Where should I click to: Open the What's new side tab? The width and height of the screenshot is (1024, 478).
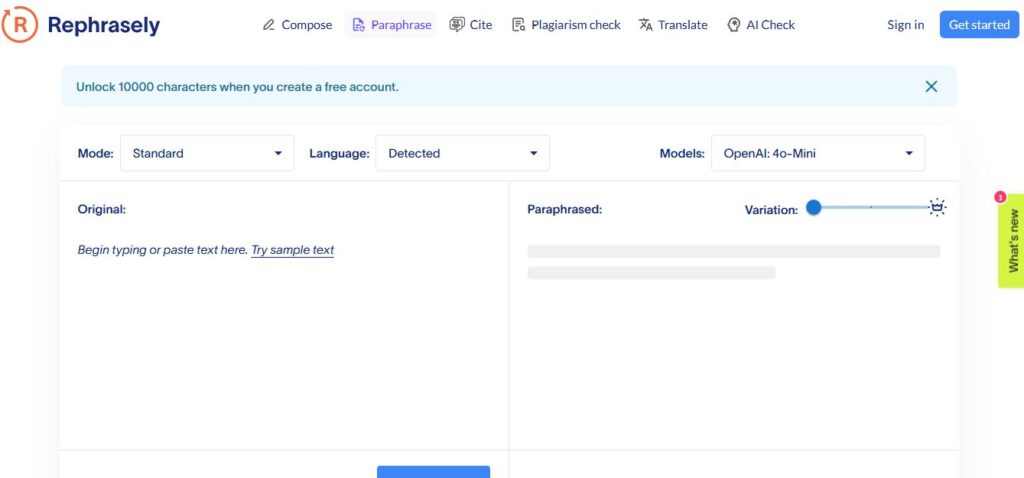(1011, 240)
